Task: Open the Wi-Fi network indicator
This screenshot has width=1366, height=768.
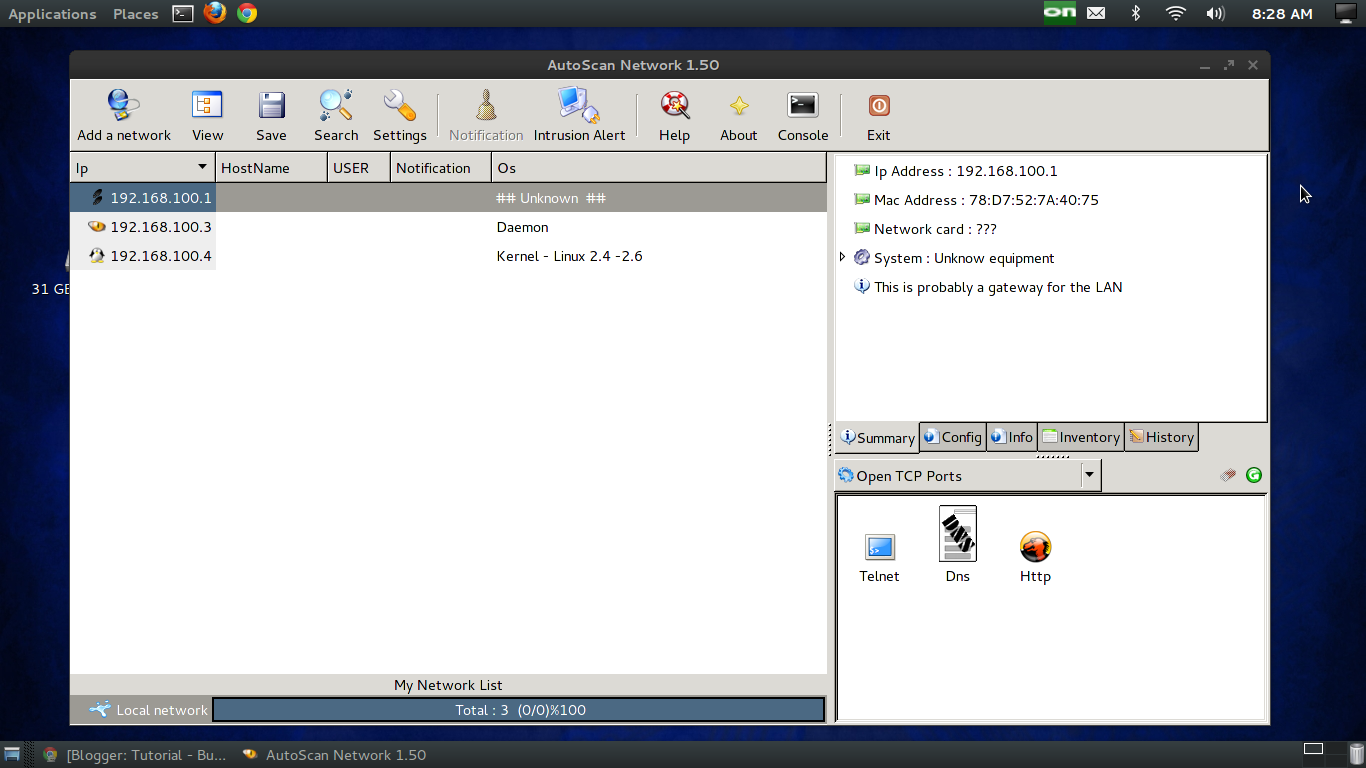Action: click(1175, 13)
